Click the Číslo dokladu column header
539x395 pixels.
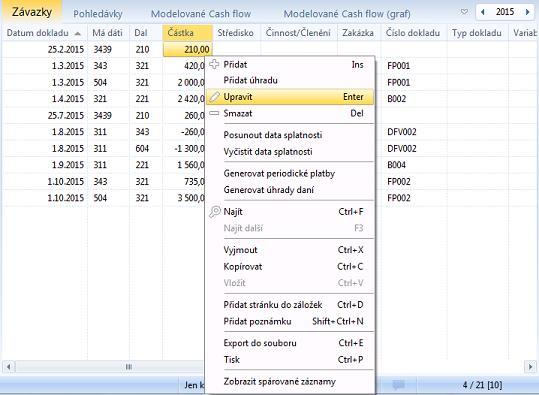pyautogui.click(x=414, y=33)
